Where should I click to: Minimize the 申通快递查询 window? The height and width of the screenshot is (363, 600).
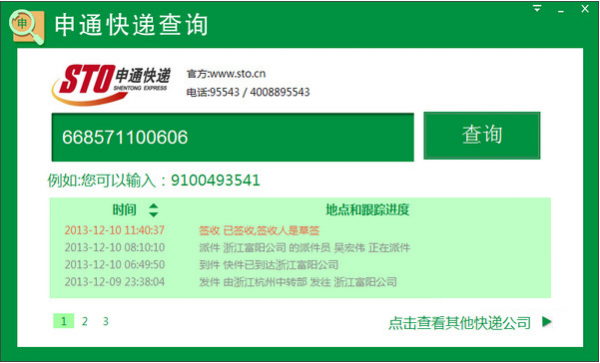(x=561, y=11)
